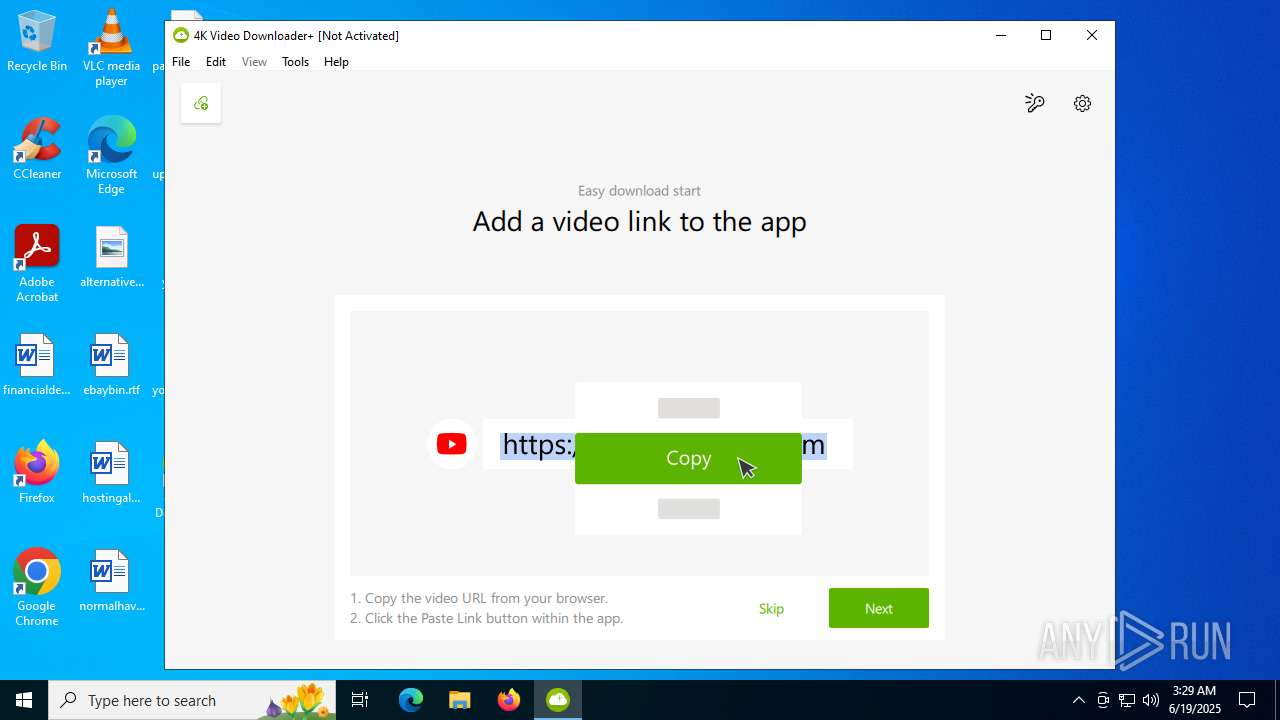
Task: Select the Firefox desktop shortcut
Action: click(37, 474)
